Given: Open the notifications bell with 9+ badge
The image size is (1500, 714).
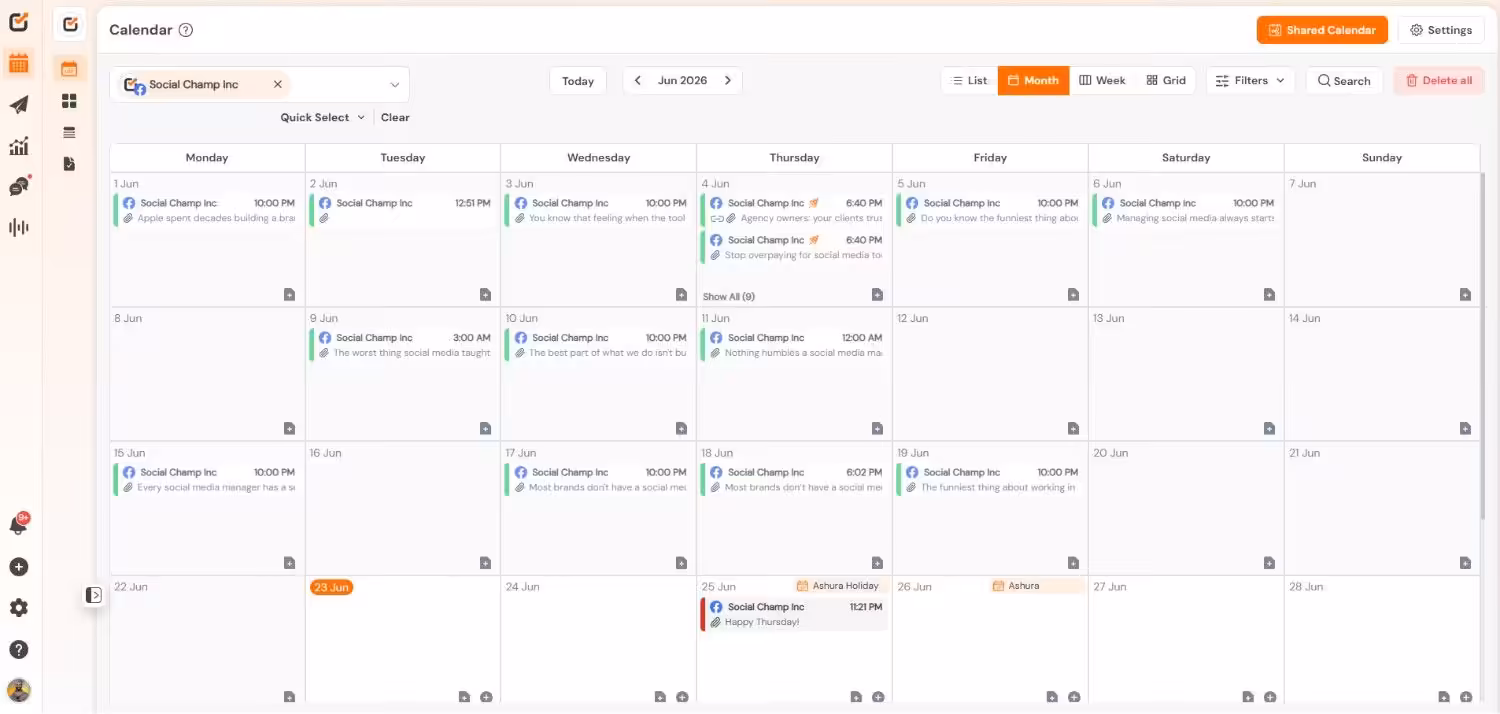Looking at the screenshot, I should 18,525.
